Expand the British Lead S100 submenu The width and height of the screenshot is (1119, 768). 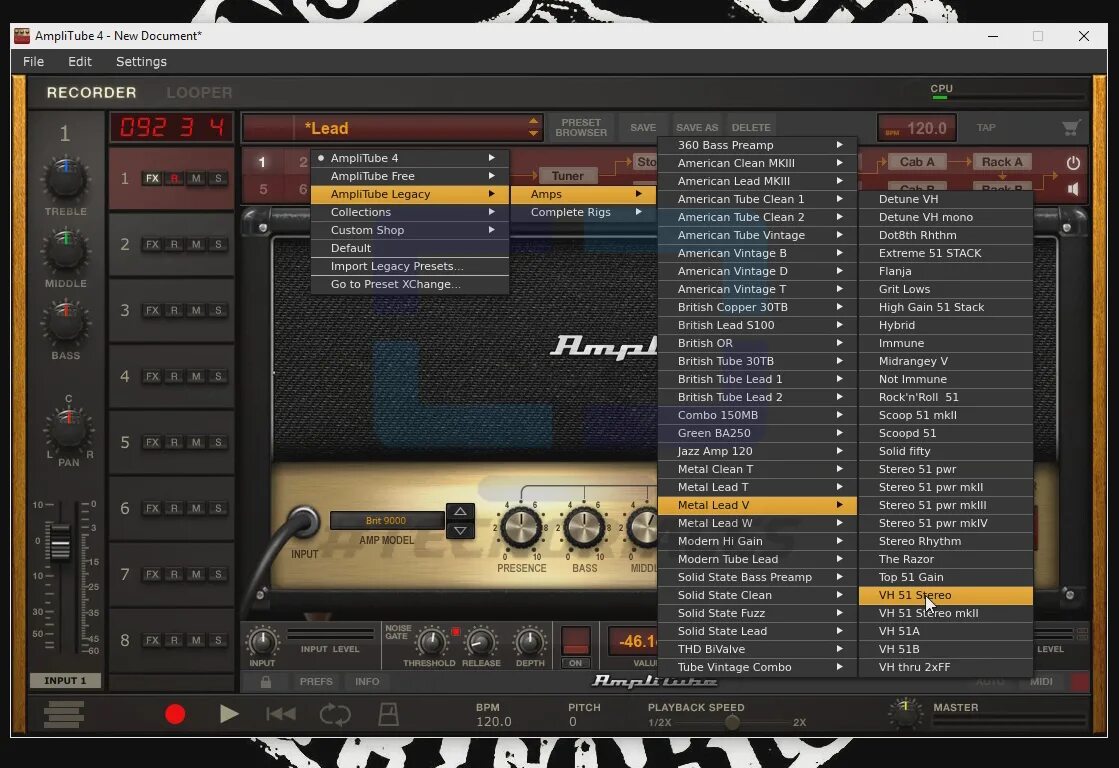pyautogui.click(x=757, y=325)
